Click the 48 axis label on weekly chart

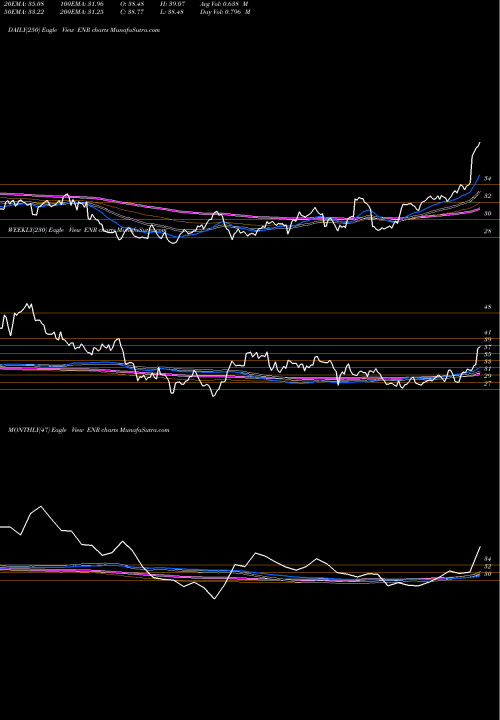coord(488,307)
